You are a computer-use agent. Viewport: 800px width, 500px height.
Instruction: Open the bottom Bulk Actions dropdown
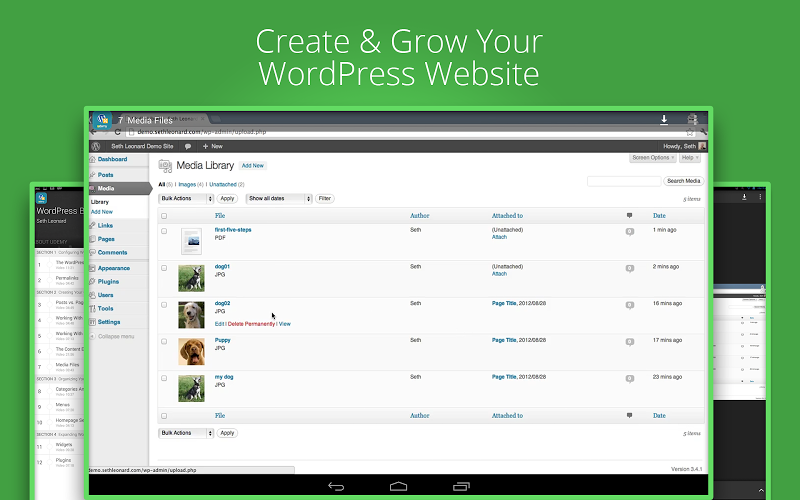tap(186, 433)
